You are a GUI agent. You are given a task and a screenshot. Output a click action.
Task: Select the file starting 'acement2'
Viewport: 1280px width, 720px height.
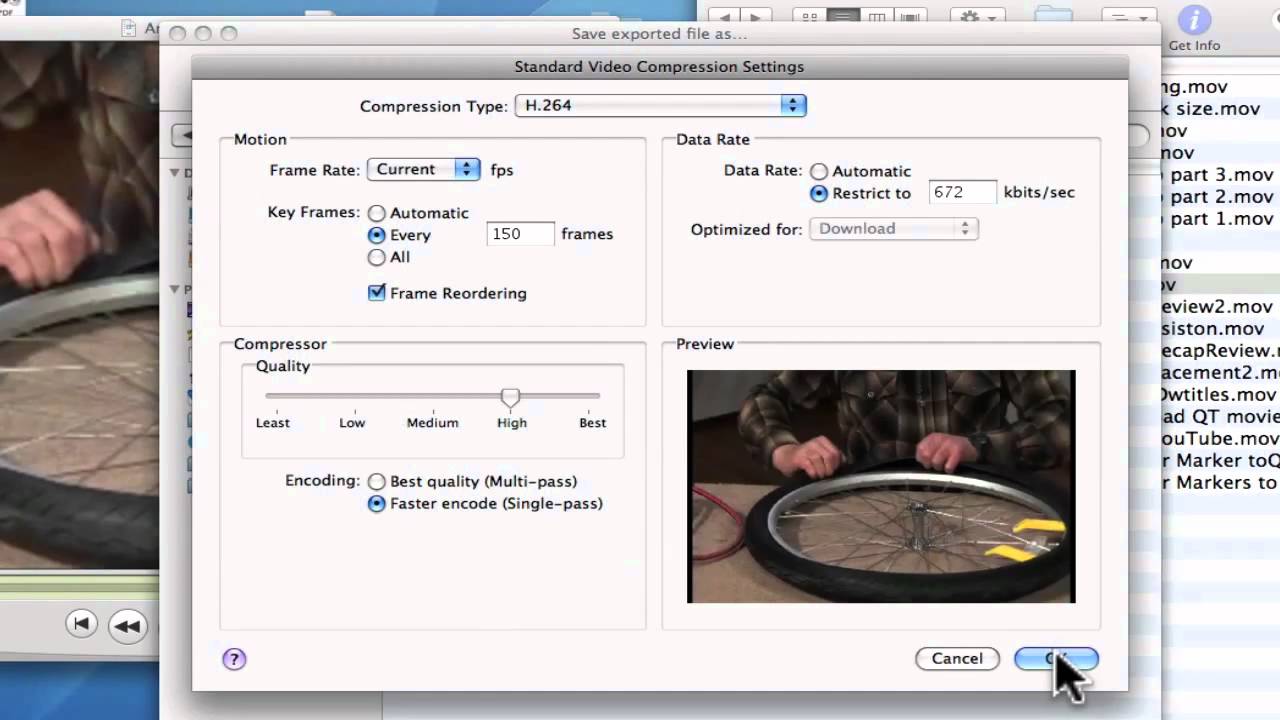1220,373
